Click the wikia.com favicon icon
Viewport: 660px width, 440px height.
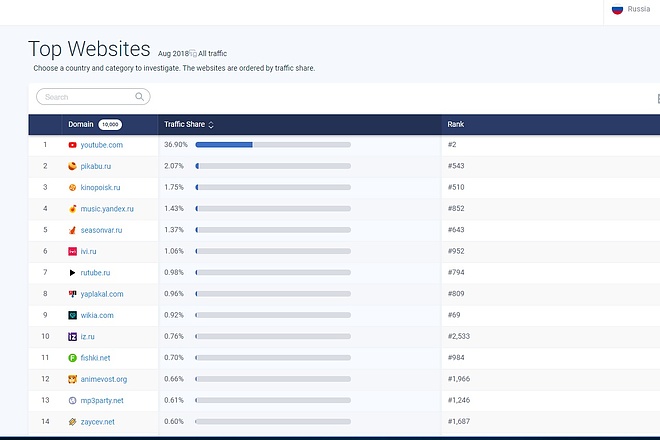tap(72, 315)
